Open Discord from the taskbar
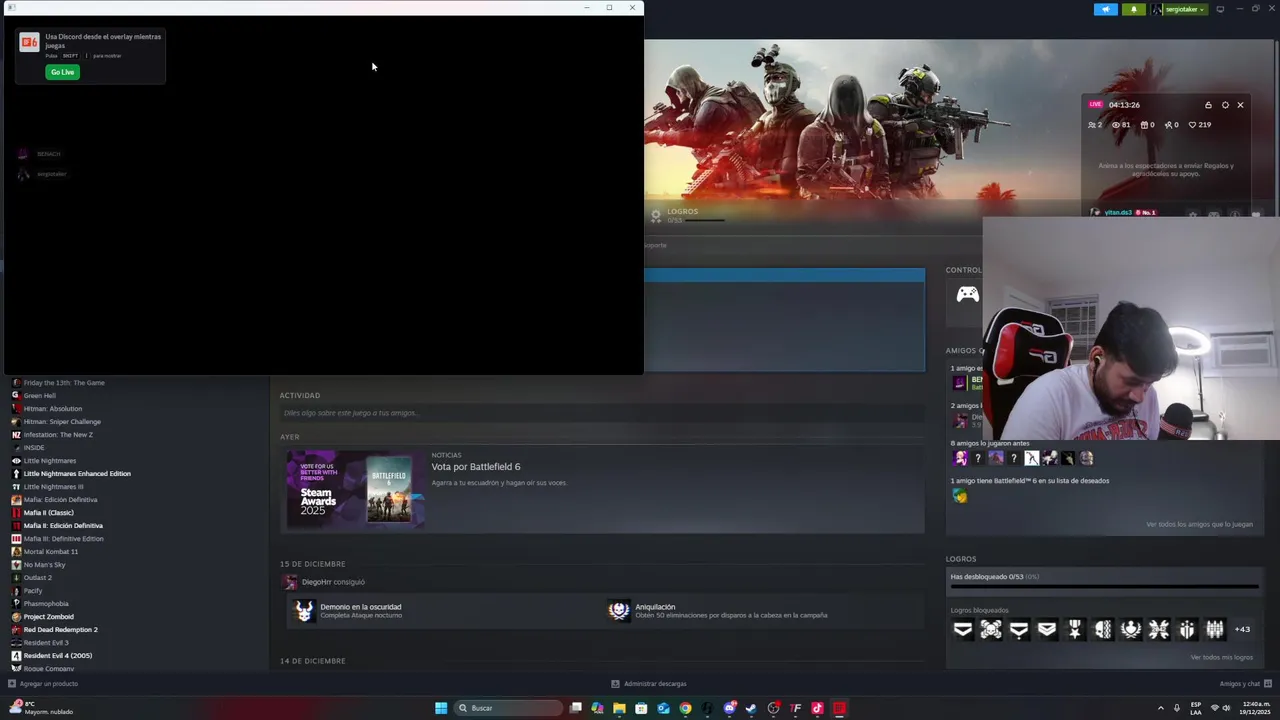Image resolution: width=1280 pixels, height=720 pixels. (x=729, y=708)
